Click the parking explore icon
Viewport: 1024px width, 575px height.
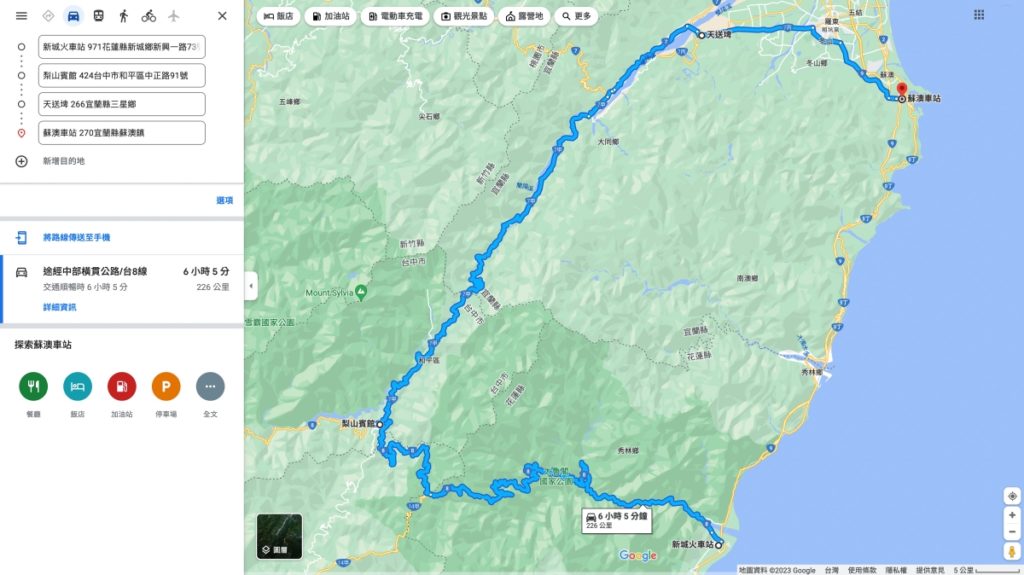pos(166,386)
